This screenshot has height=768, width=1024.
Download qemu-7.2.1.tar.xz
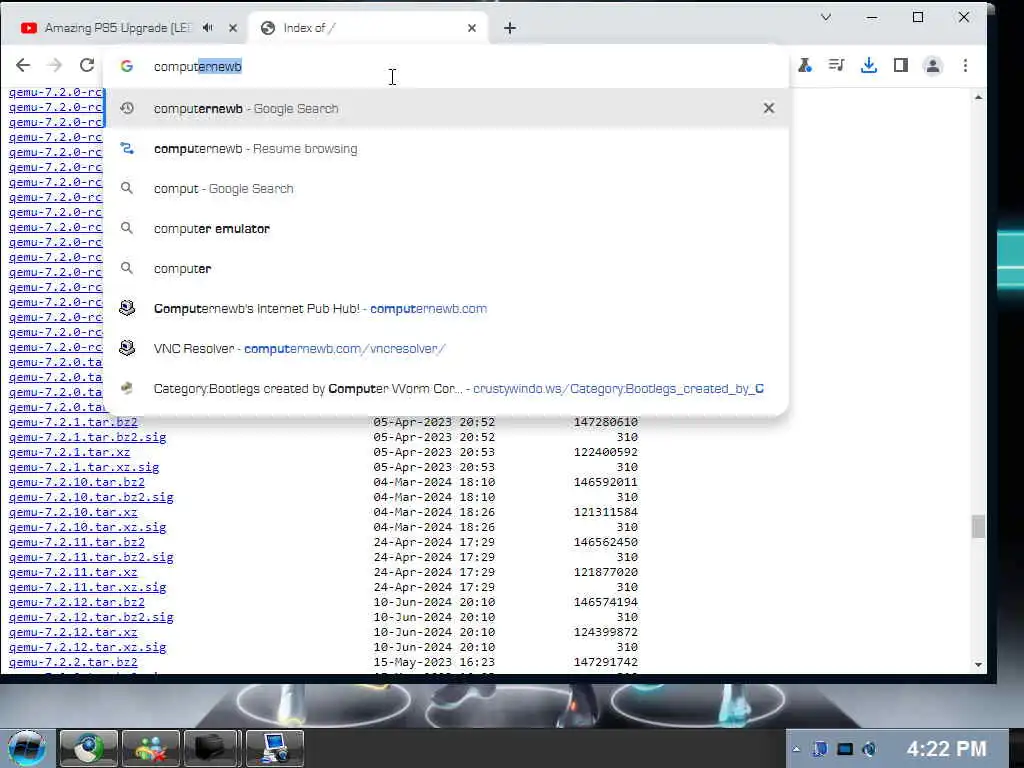(69, 452)
